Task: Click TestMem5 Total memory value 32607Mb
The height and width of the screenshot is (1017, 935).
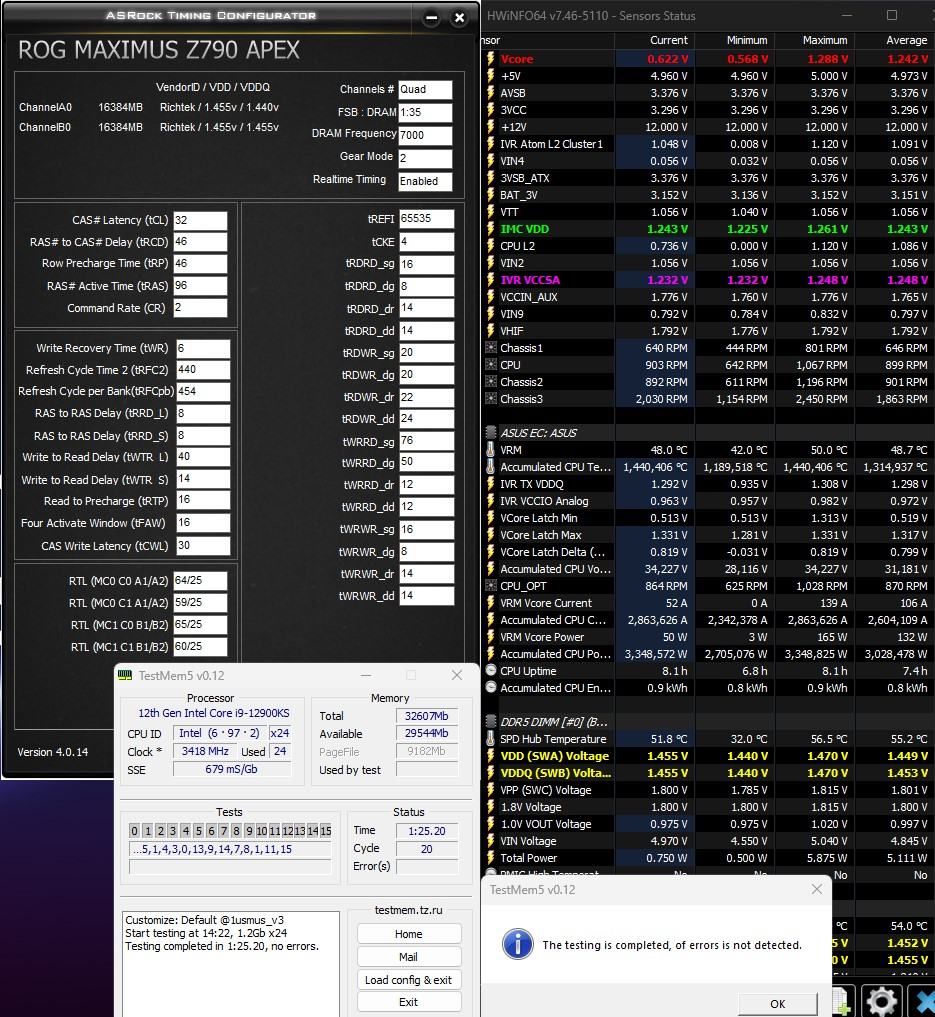Action: click(x=427, y=716)
